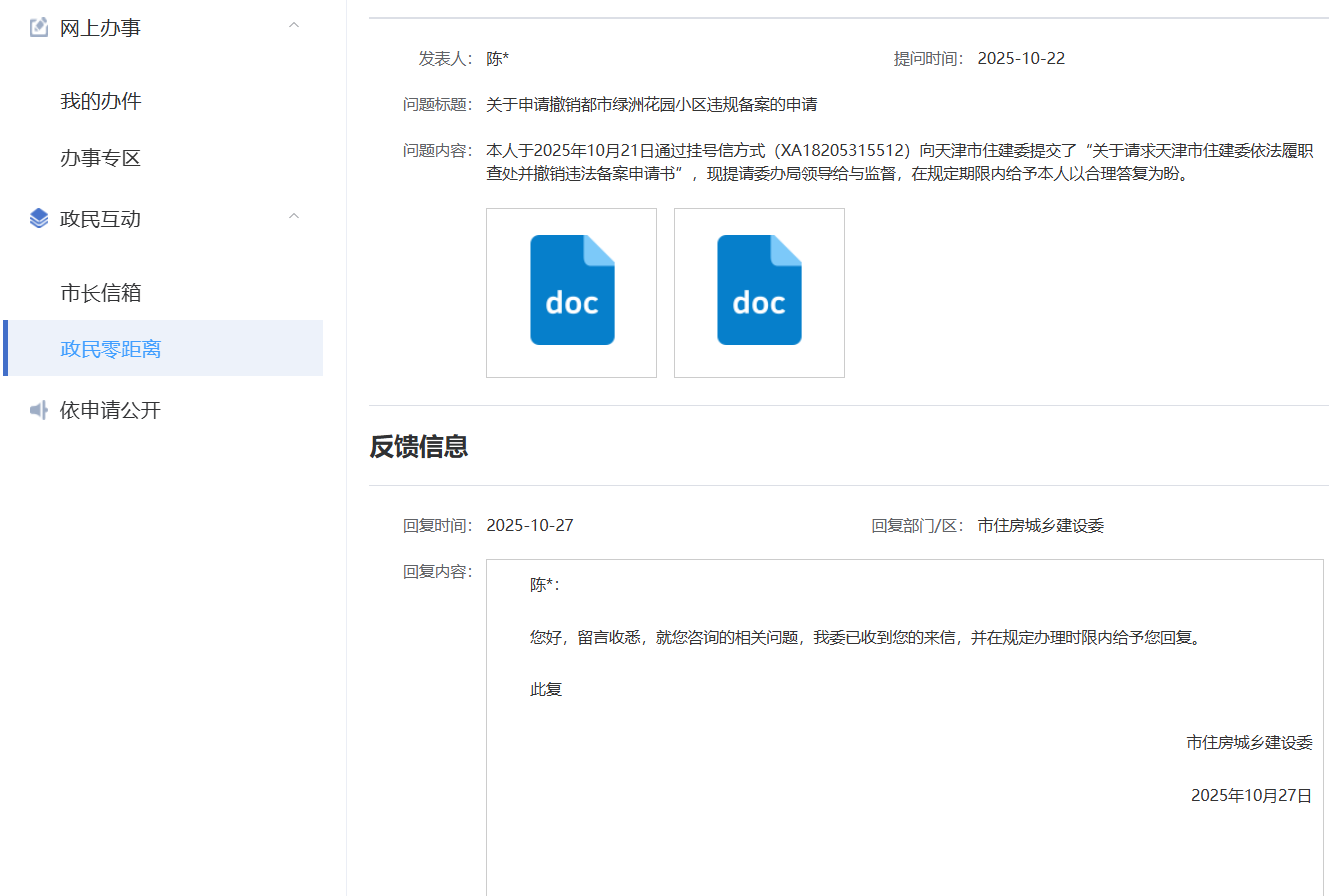Select 市长信箱 in the sidebar
Screen dimensions: 1335x896
click(x=101, y=293)
